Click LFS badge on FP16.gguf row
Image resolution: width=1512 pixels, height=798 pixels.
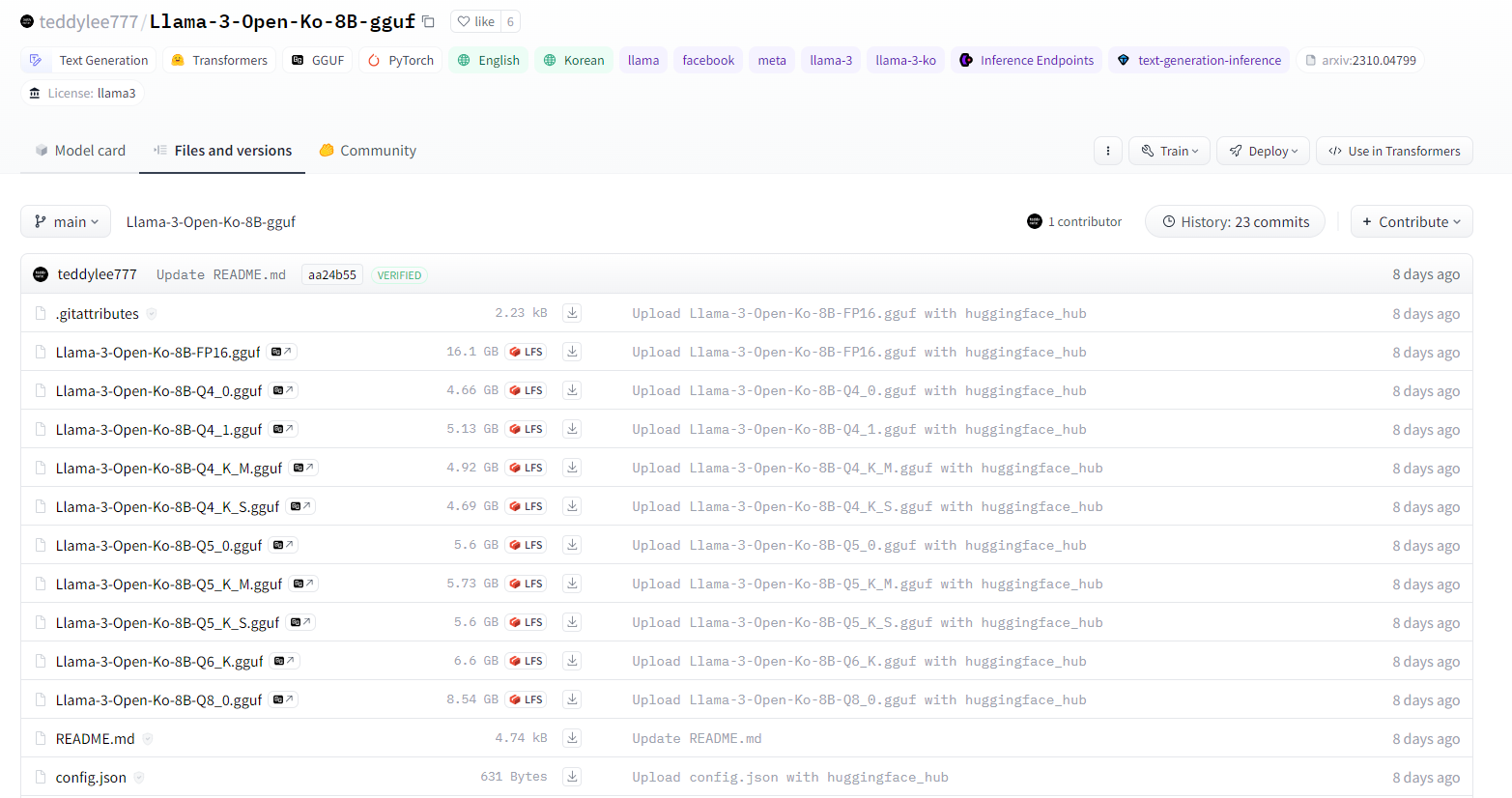tap(527, 352)
